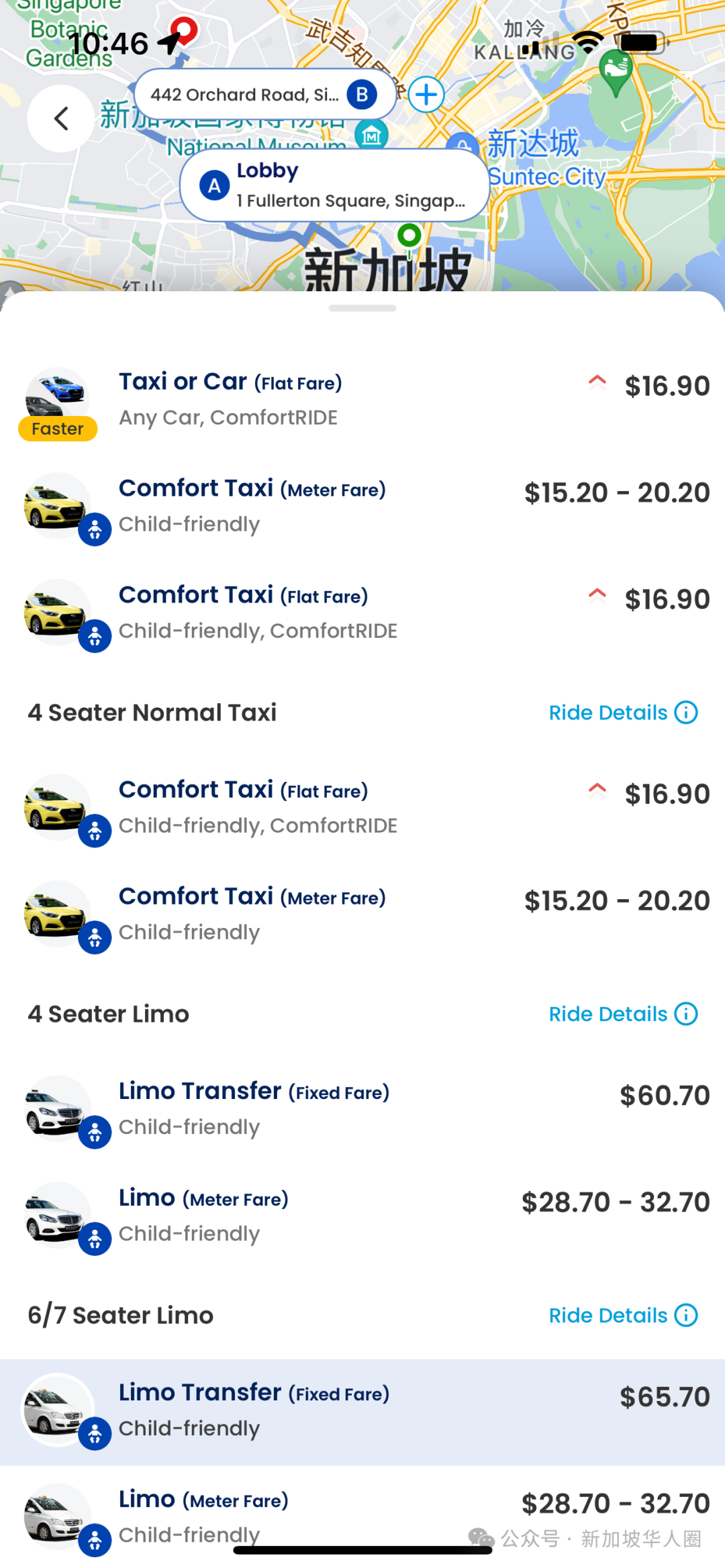Open info icon for 4 Seater Normal Taxi
The image size is (725, 1568).
pyautogui.click(x=686, y=713)
